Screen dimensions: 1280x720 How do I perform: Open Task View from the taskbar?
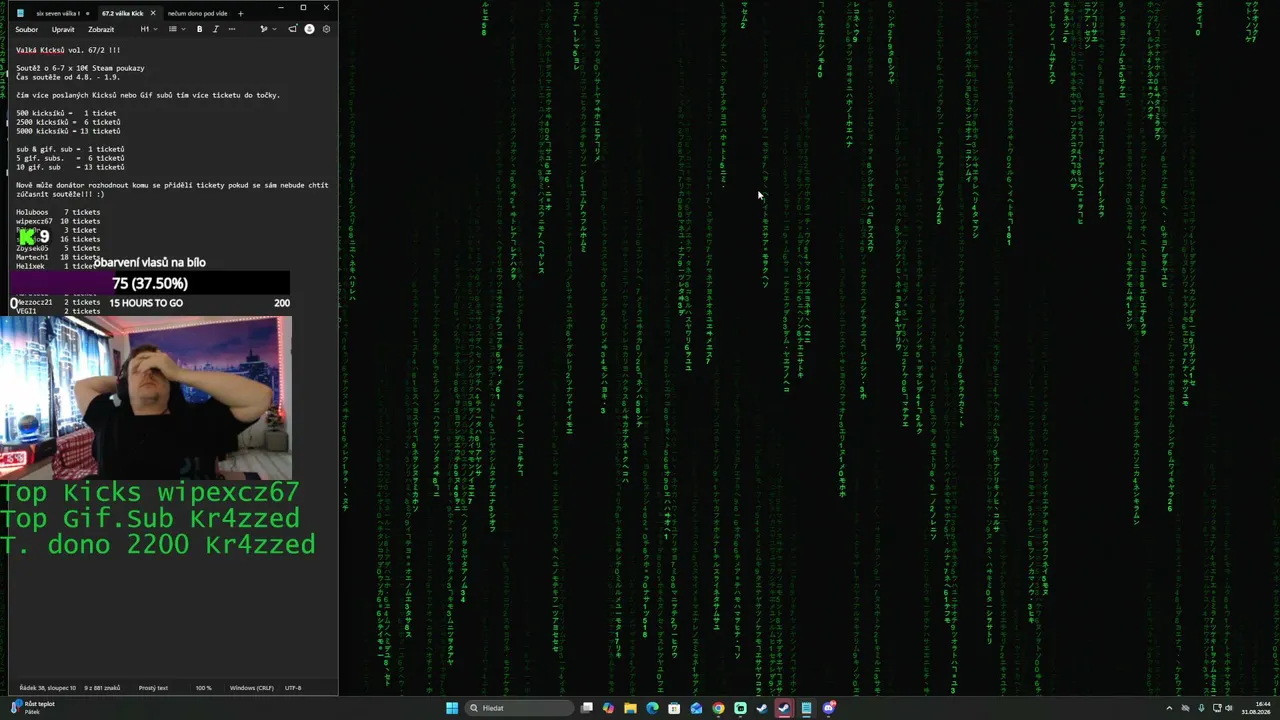click(587, 708)
